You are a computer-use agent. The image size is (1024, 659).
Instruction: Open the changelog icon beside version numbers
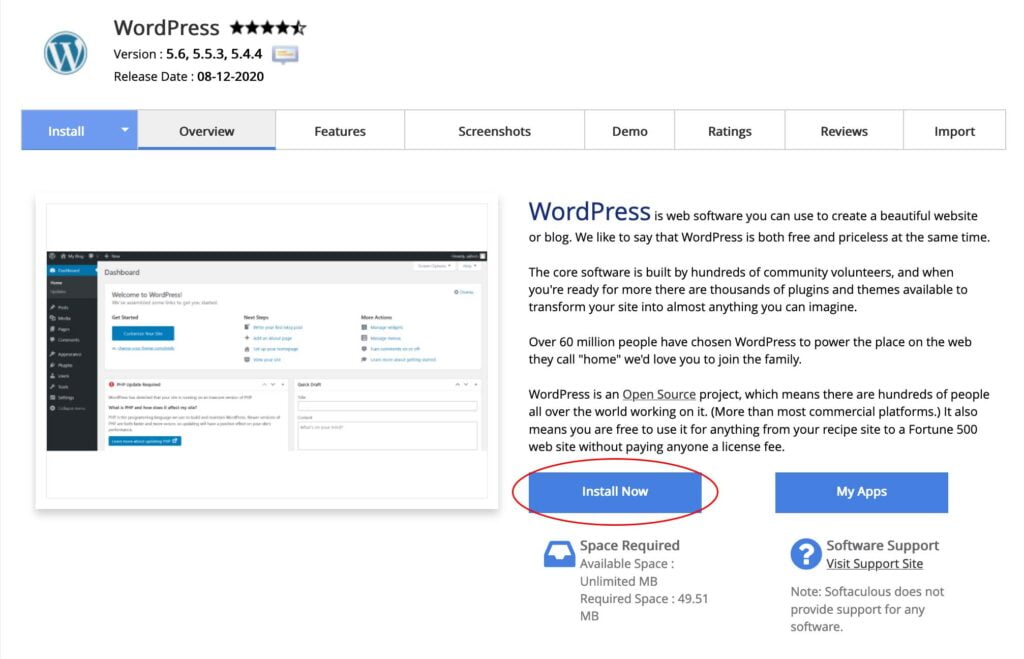tap(285, 54)
